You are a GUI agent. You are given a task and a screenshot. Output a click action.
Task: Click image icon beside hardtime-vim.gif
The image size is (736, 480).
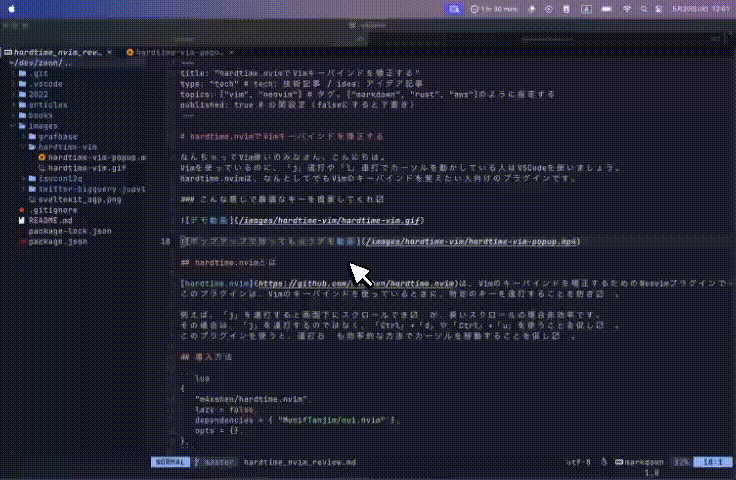click(42, 168)
